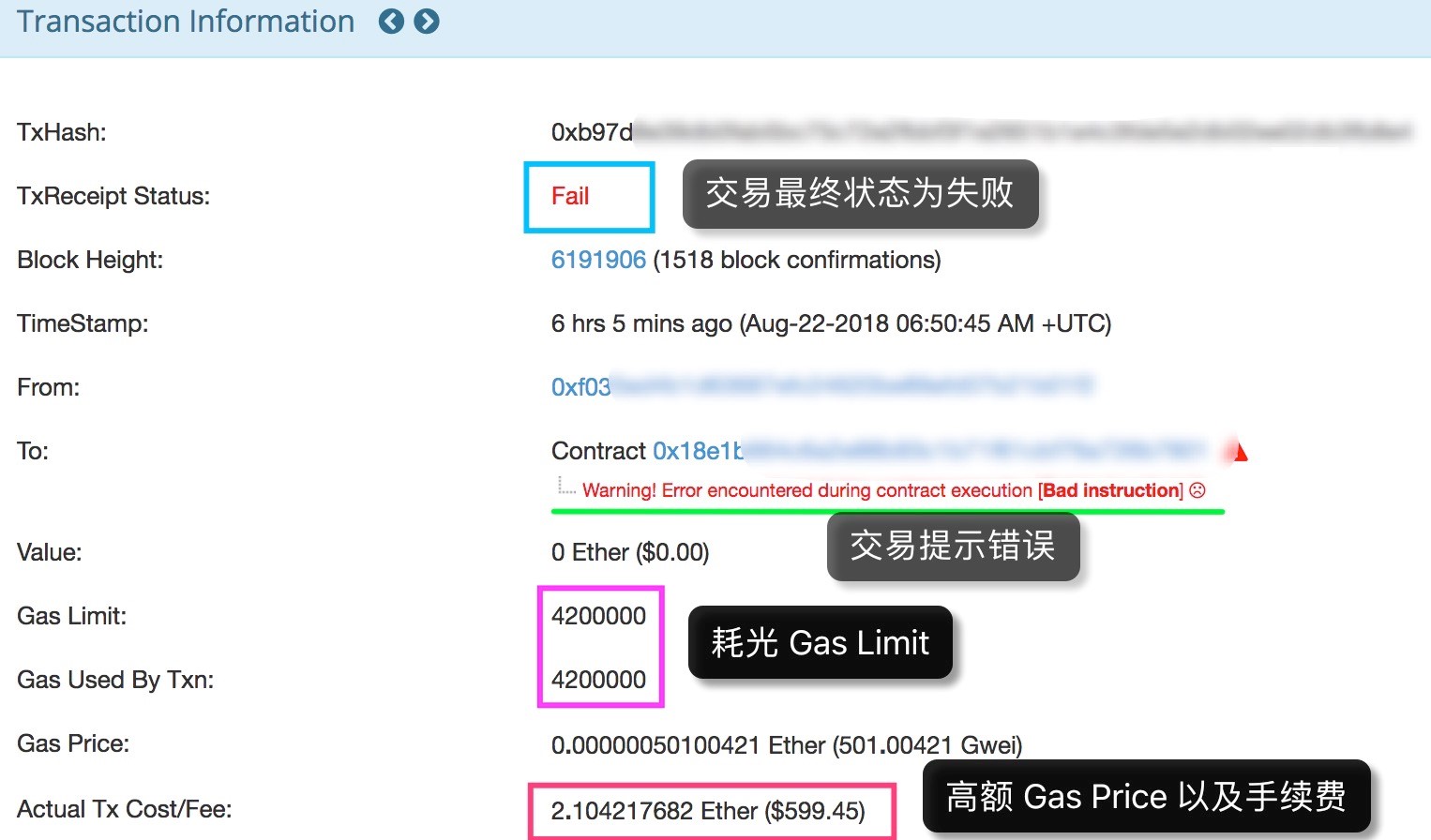Click the Gas Limit value 4200000

(598, 616)
